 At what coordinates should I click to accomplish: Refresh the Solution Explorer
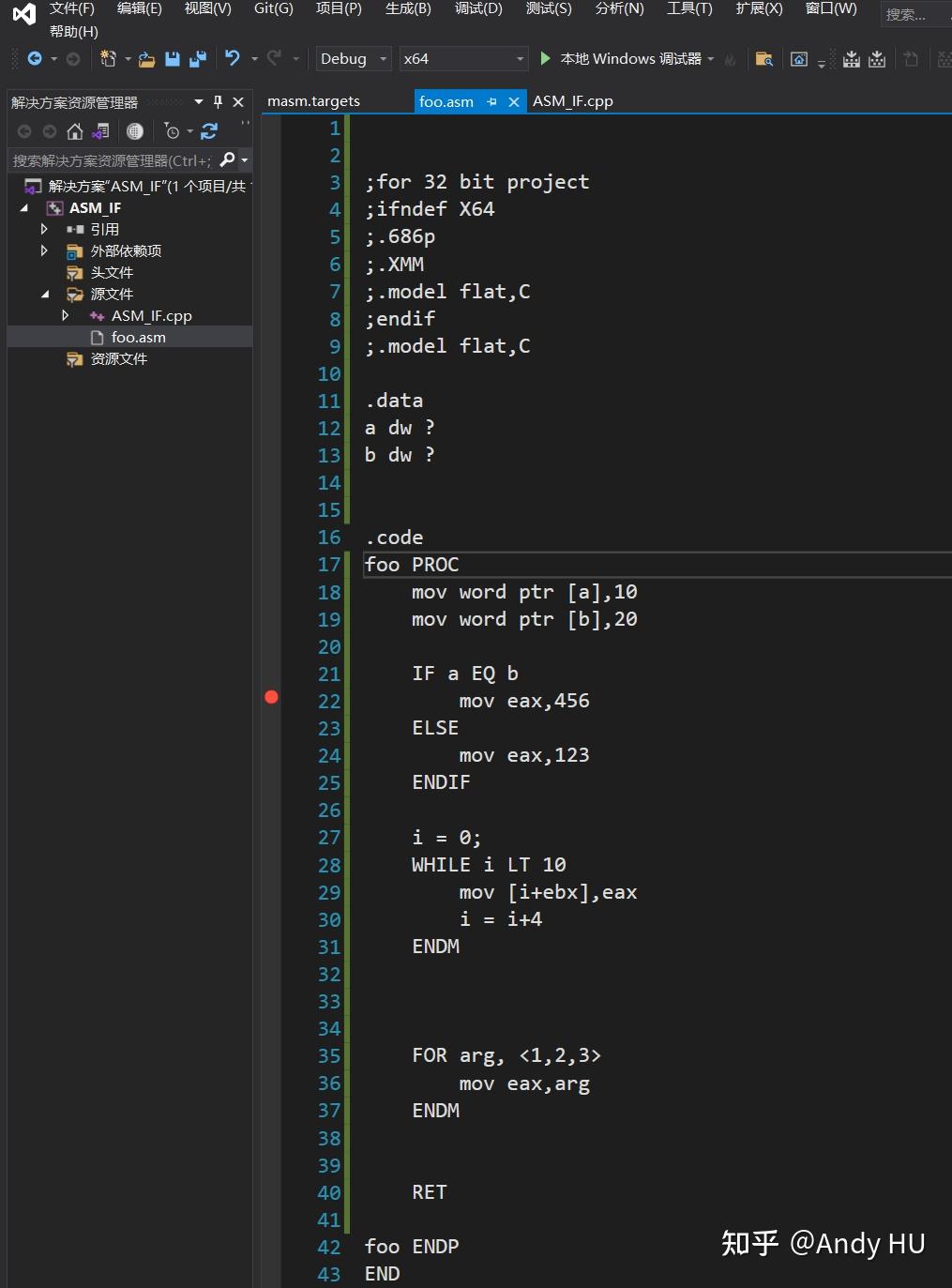208,131
